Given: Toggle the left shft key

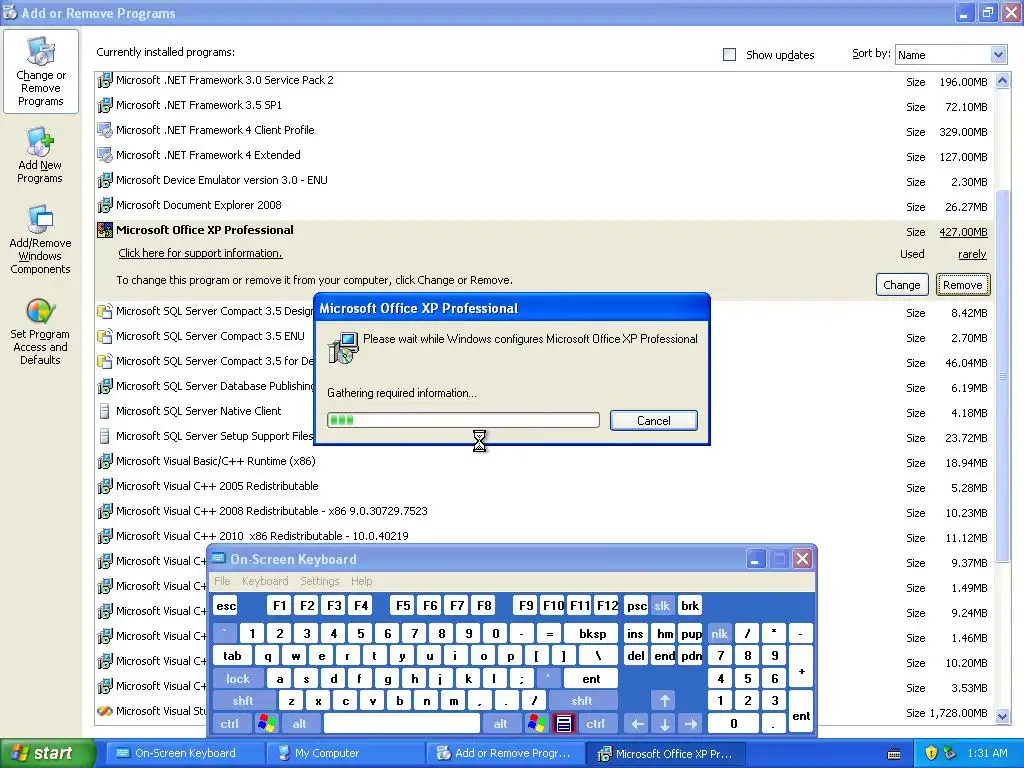Looking at the screenshot, I should 242,701.
